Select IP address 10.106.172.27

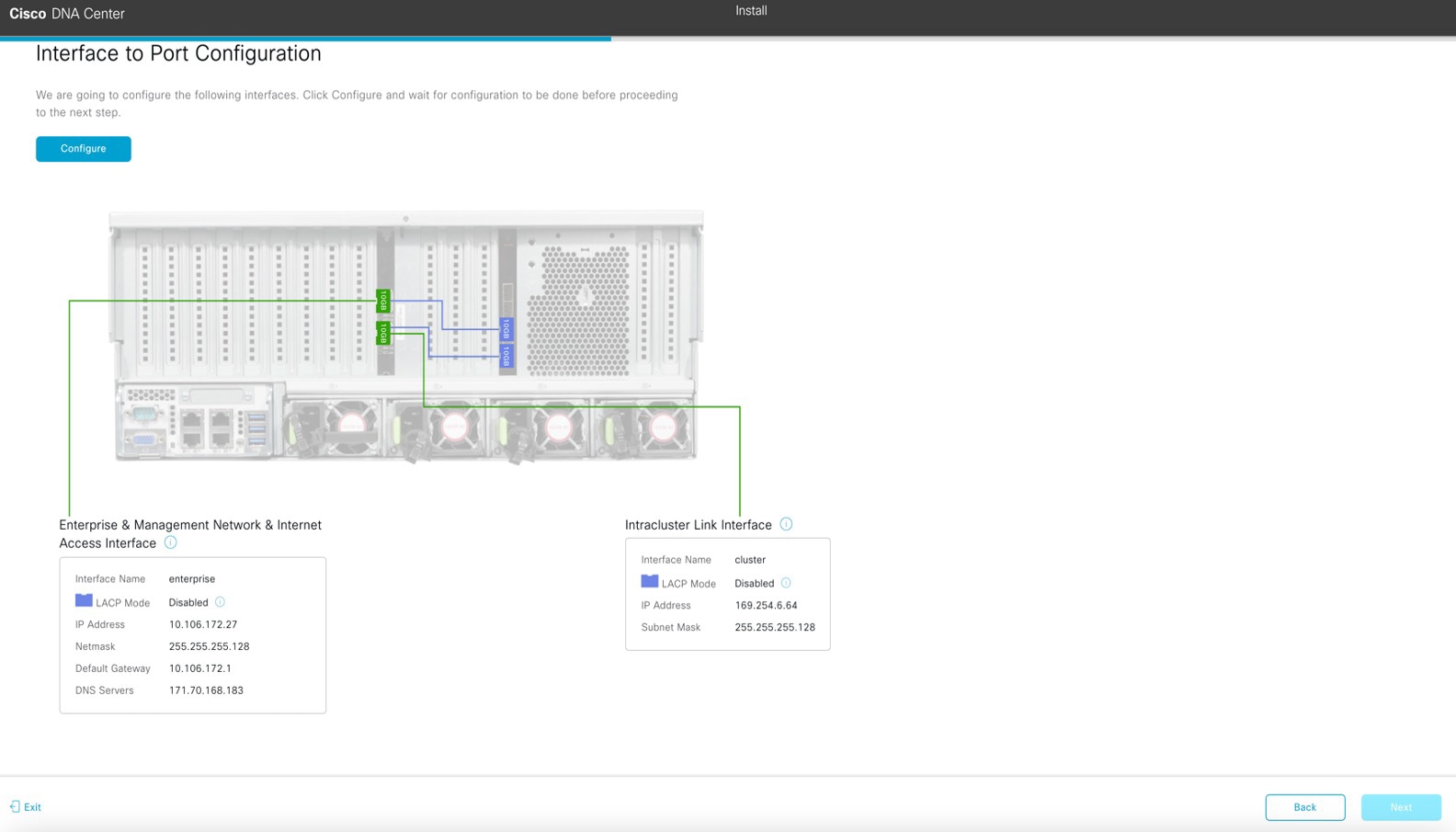click(203, 624)
